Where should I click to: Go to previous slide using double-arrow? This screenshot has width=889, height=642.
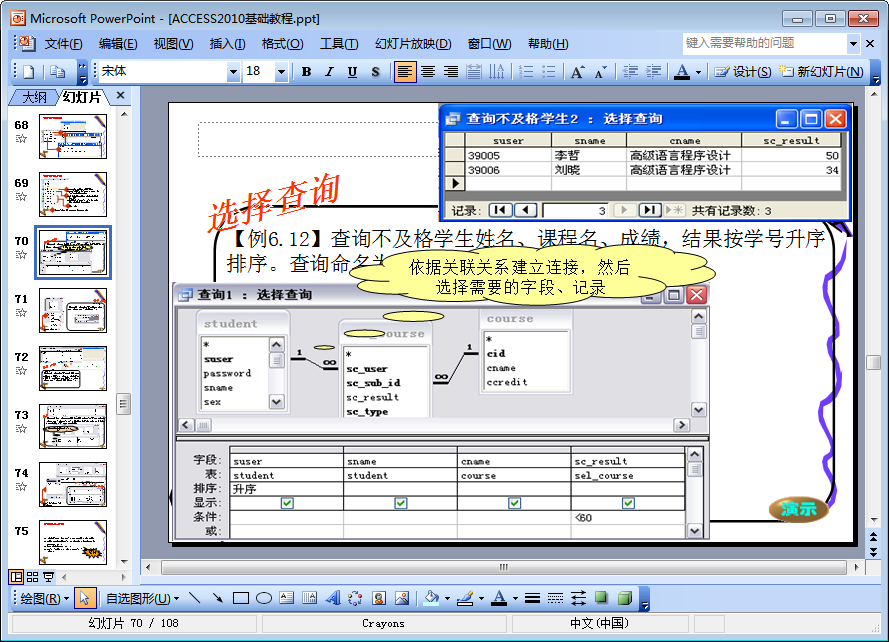coord(874,537)
